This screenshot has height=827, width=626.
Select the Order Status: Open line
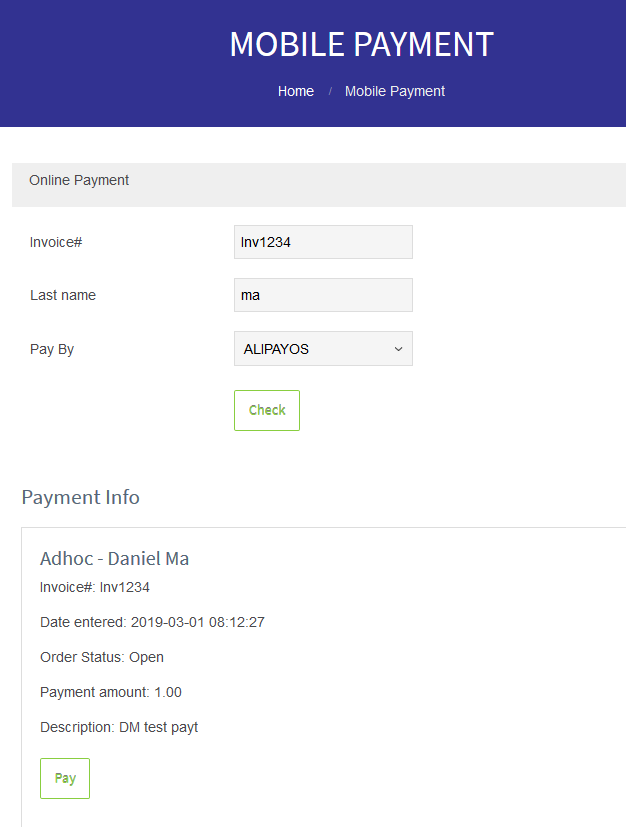102,657
